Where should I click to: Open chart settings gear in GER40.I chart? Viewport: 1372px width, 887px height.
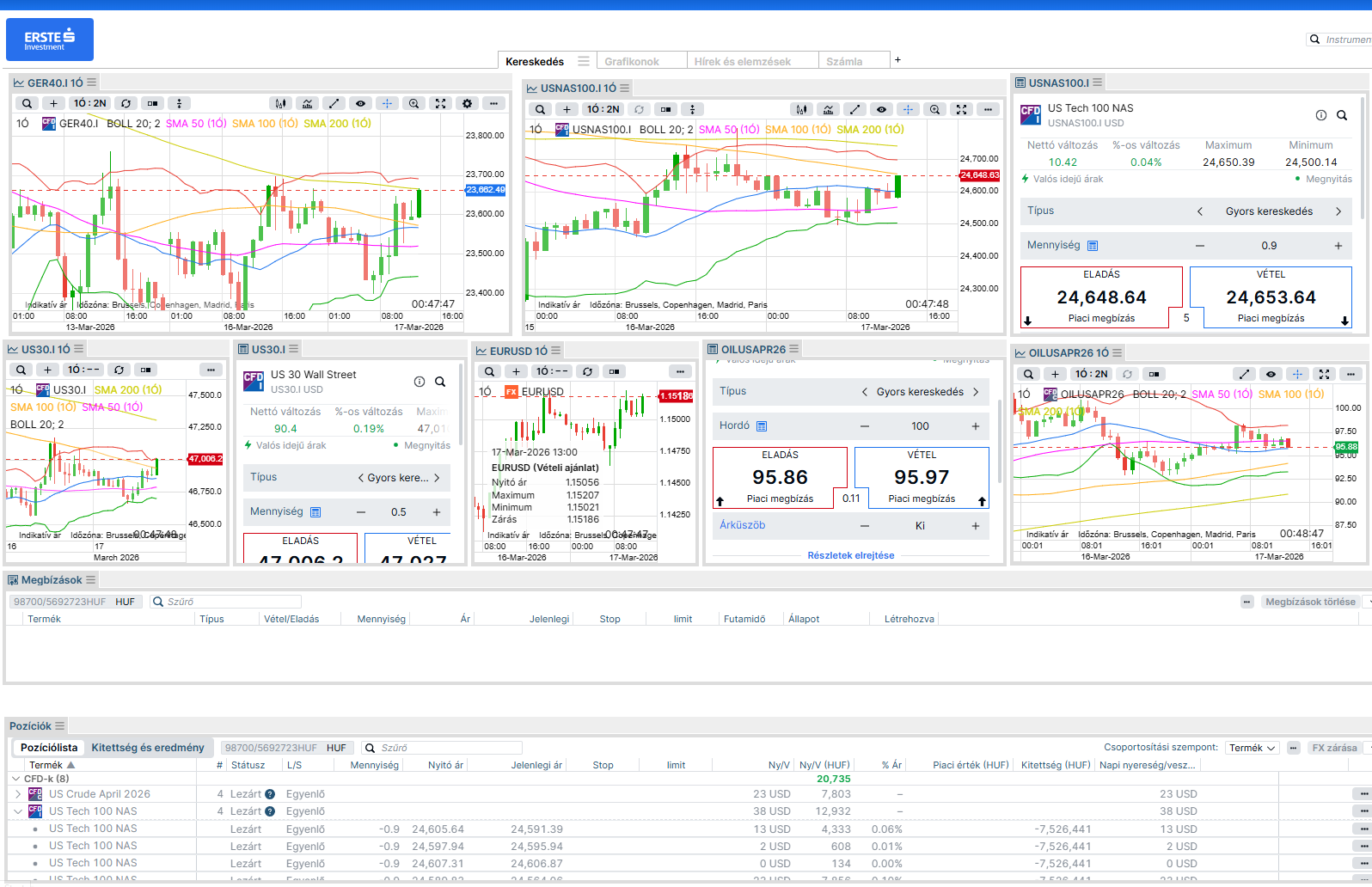coord(467,103)
